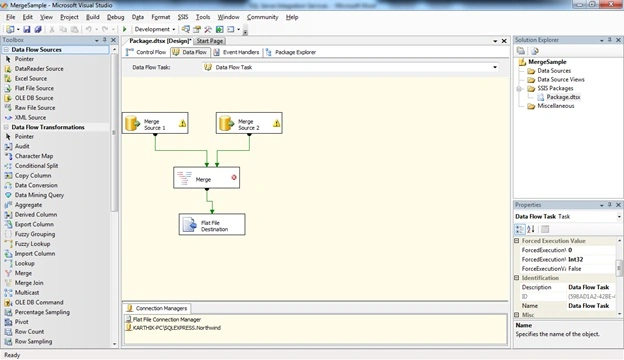624x360 pixels.
Task: Select the Raw File Source toolbox item
Action: click(35, 108)
